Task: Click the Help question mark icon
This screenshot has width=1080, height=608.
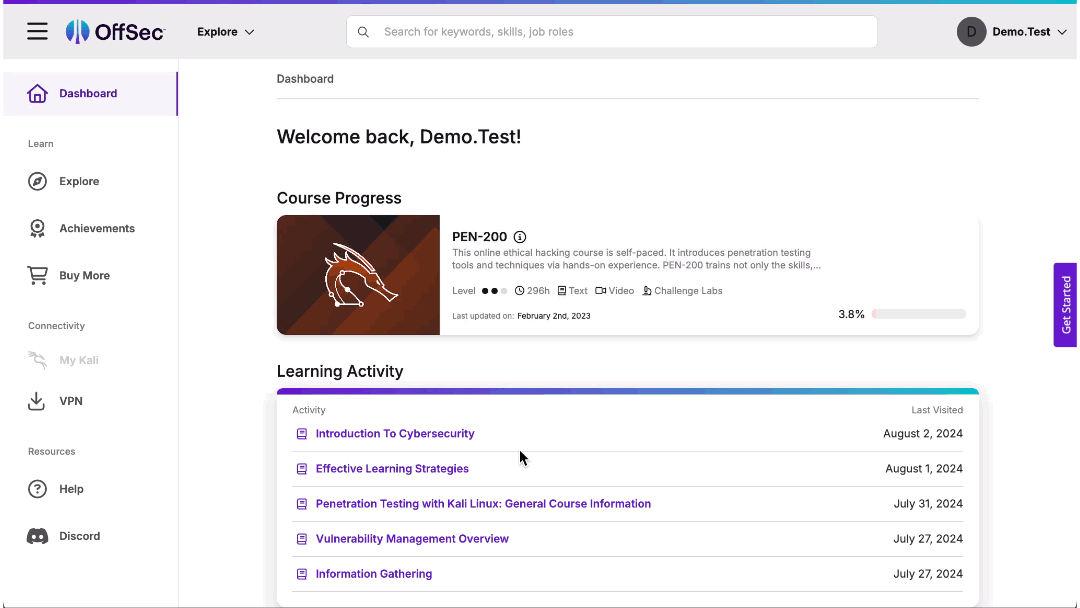Action: point(37,489)
